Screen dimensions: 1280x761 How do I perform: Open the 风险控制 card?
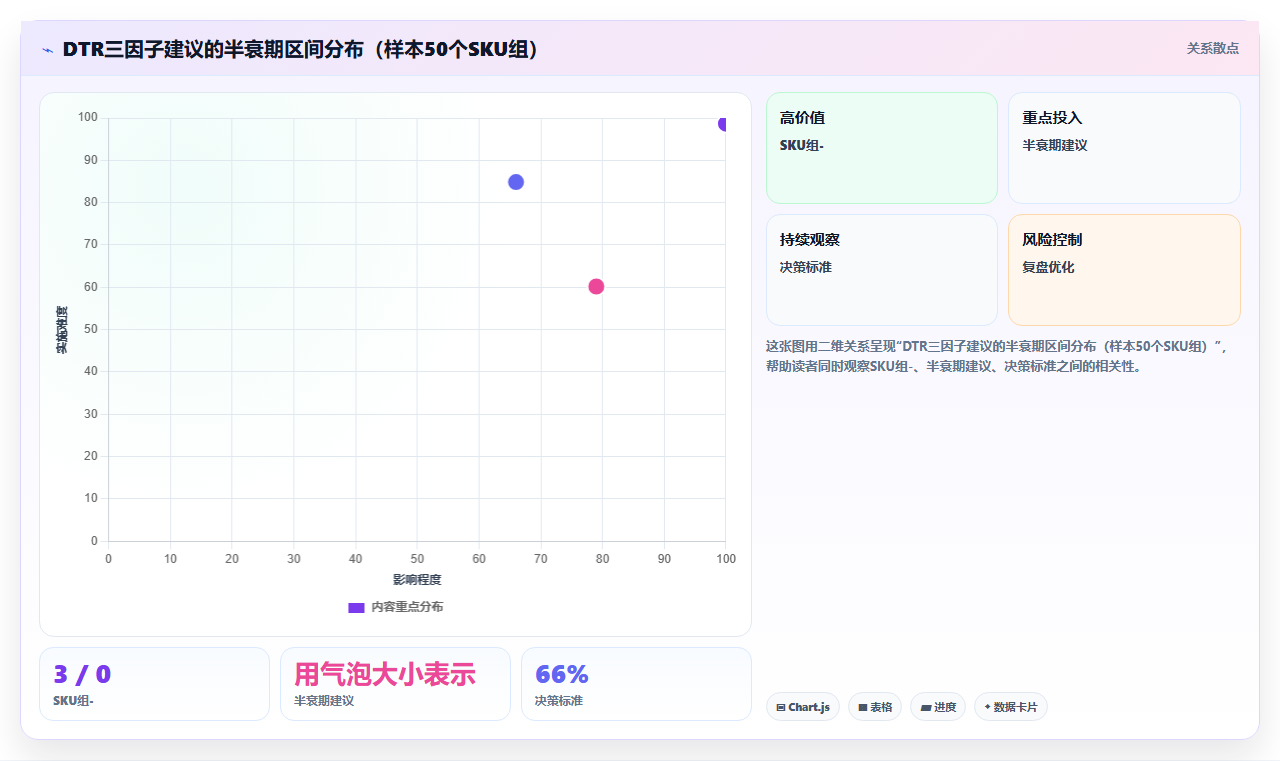click(x=1124, y=270)
